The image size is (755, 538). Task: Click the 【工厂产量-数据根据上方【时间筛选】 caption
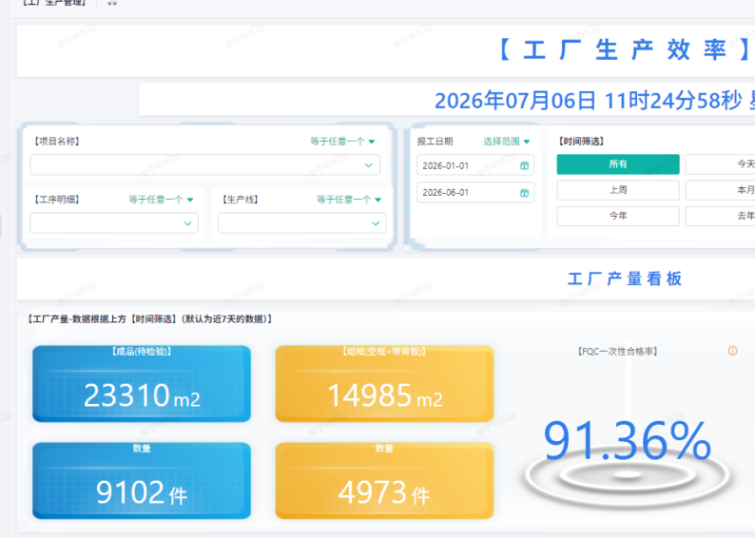149,319
